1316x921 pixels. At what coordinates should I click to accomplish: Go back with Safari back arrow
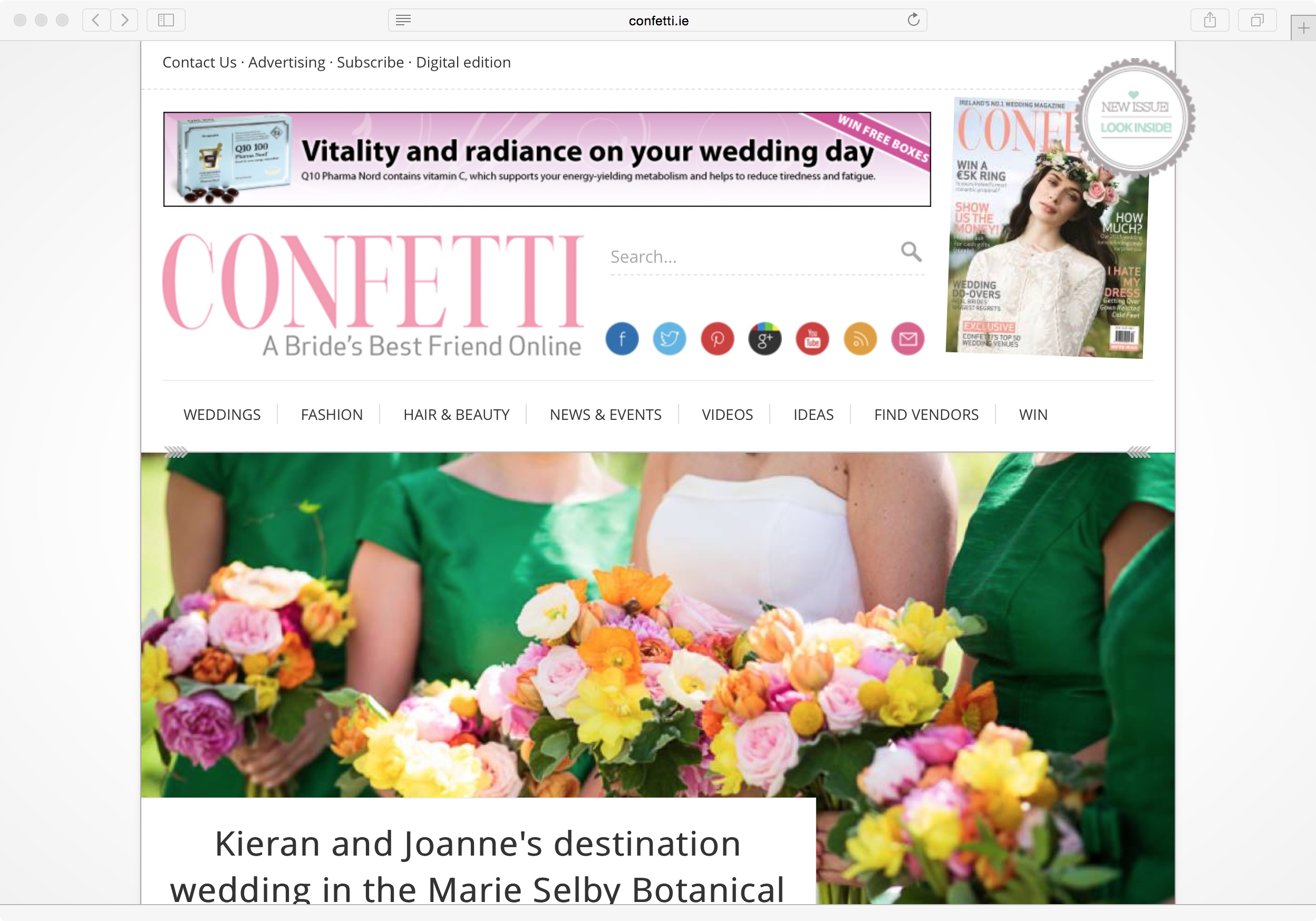pos(96,20)
